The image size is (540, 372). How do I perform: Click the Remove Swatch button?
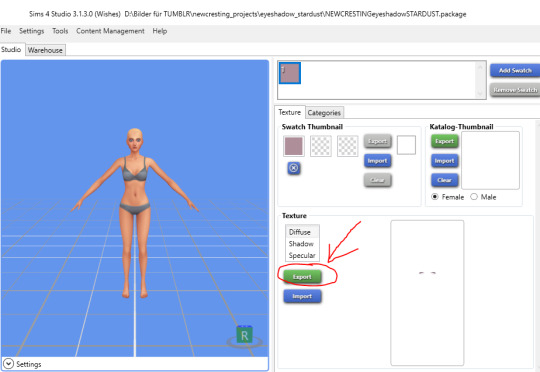click(x=515, y=90)
